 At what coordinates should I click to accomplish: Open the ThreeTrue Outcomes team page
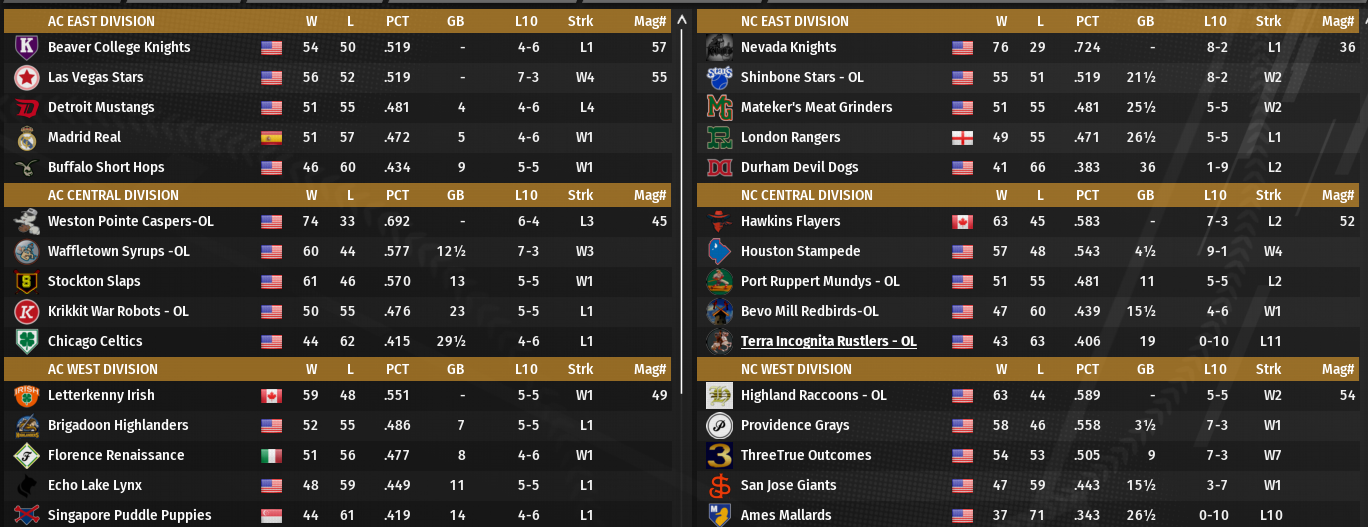(x=805, y=455)
